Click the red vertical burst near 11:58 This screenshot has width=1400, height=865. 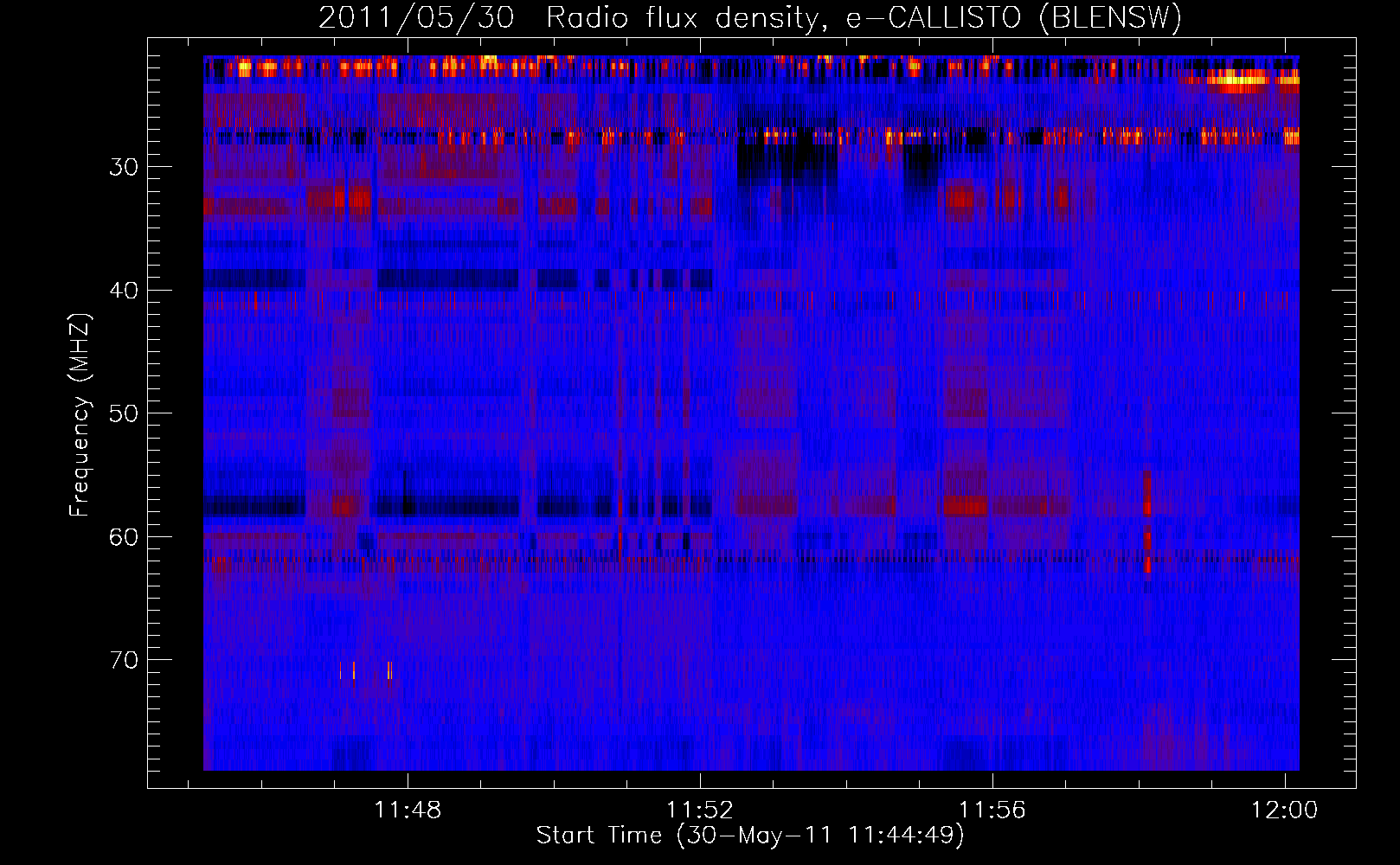tap(1147, 522)
